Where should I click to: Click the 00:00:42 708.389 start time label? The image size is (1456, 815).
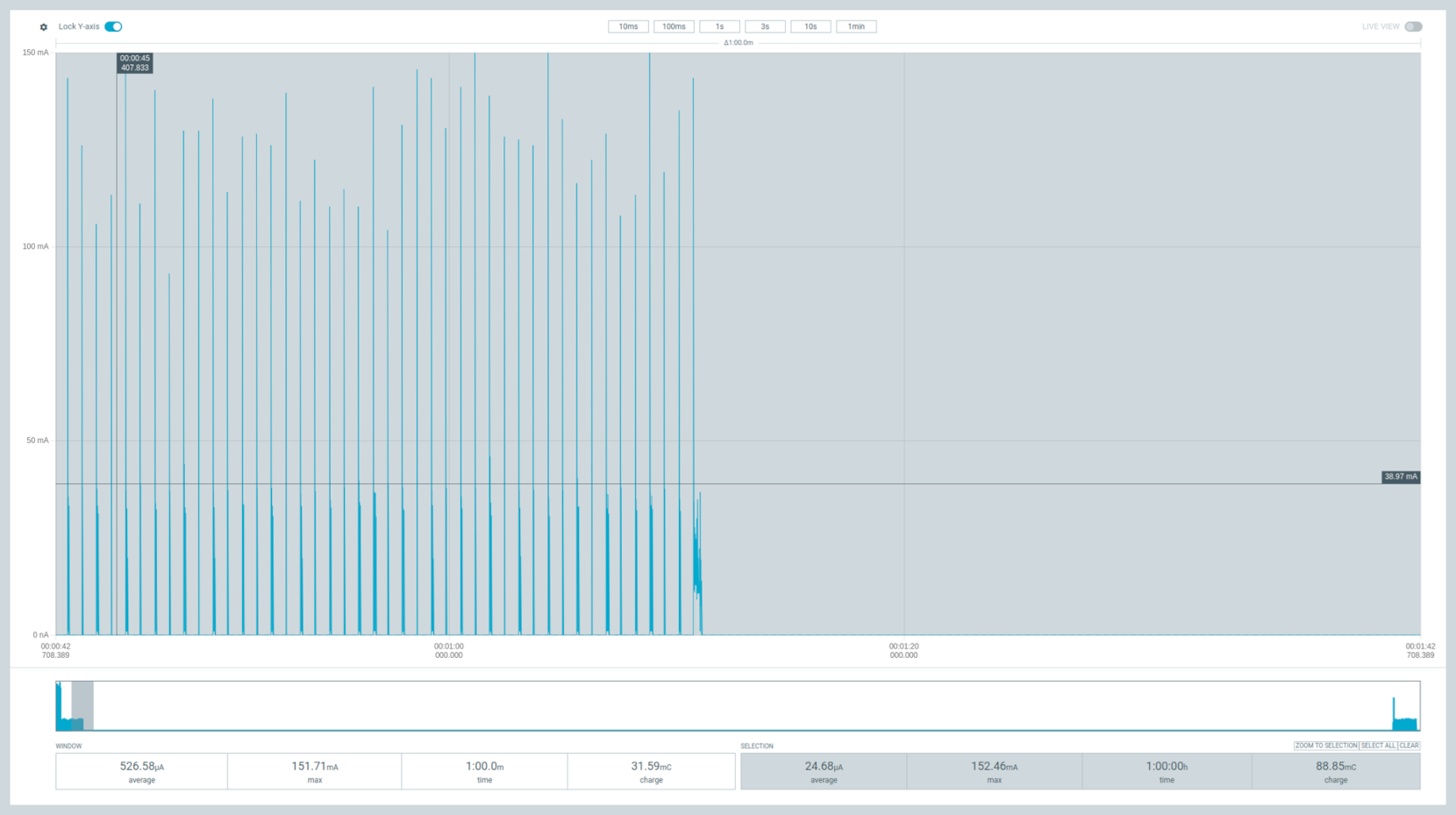(55, 651)
